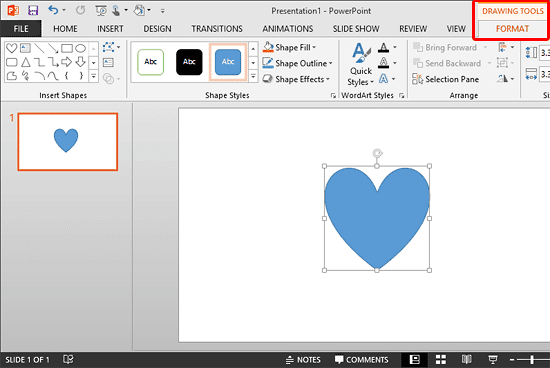Select the Freeform shape tool

click(x=12, y=76)
